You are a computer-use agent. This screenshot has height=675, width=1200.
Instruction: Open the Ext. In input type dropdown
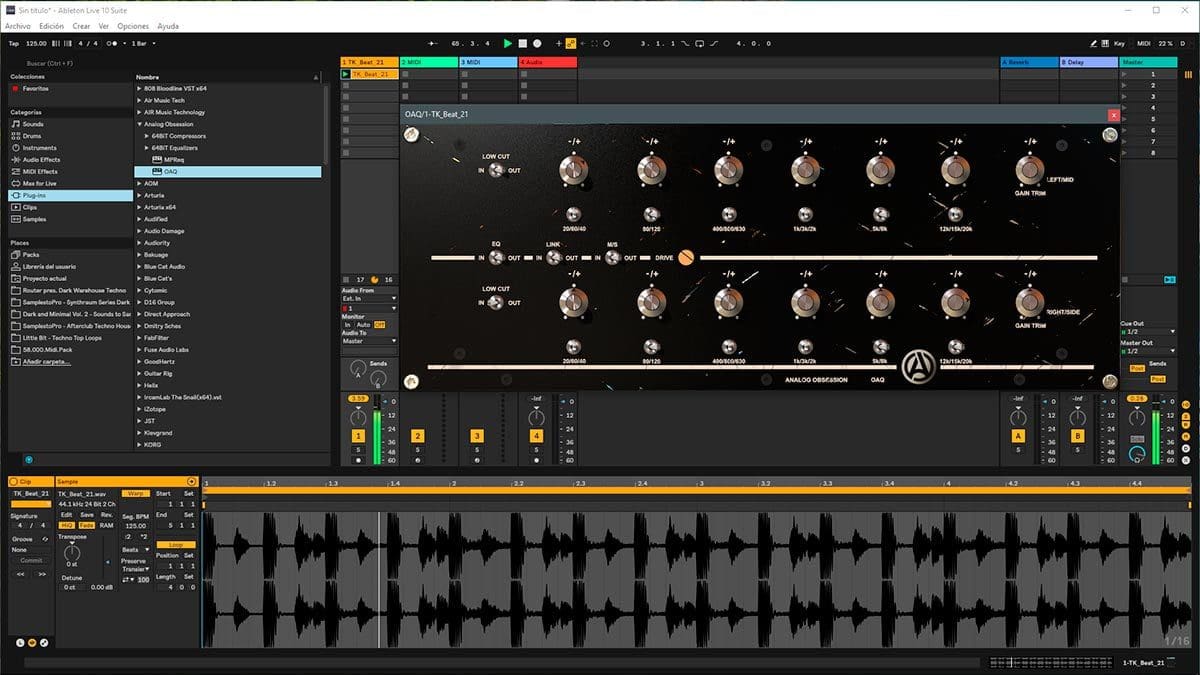click(369, 298)
